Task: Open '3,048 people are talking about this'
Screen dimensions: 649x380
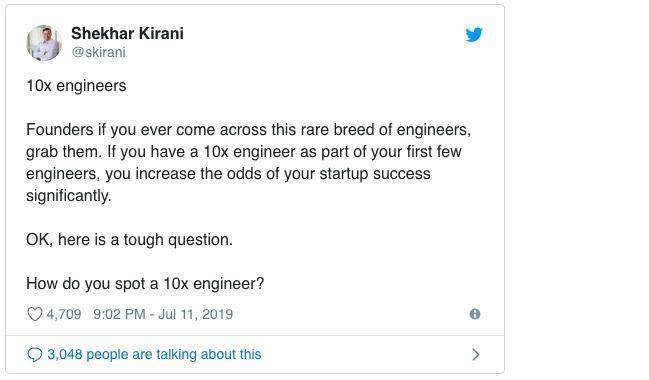Action: [x=154, y=354]
